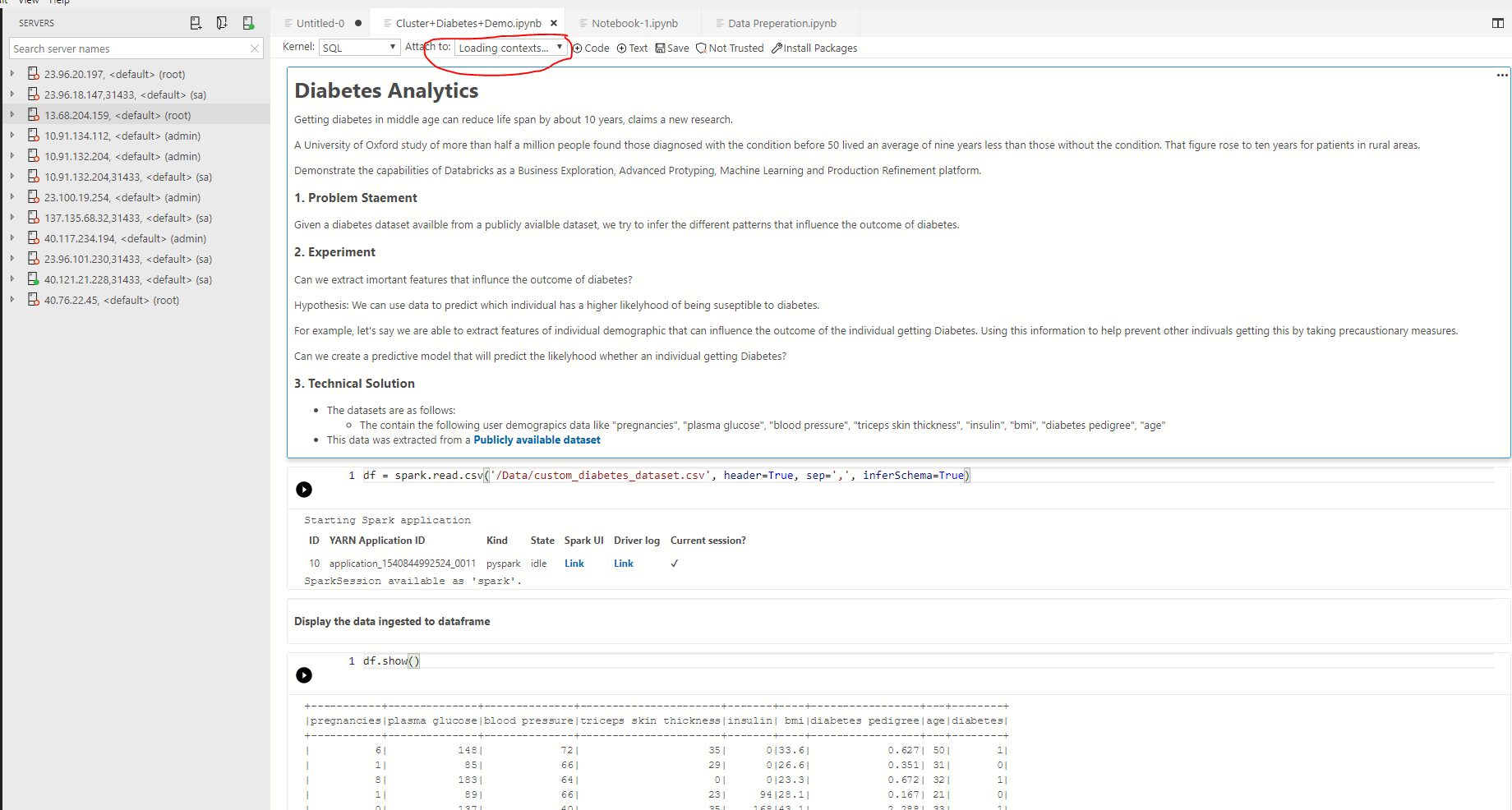Click the Current session checkmark in Spark table
The image size is (1512, 810).
coord(674,563)
